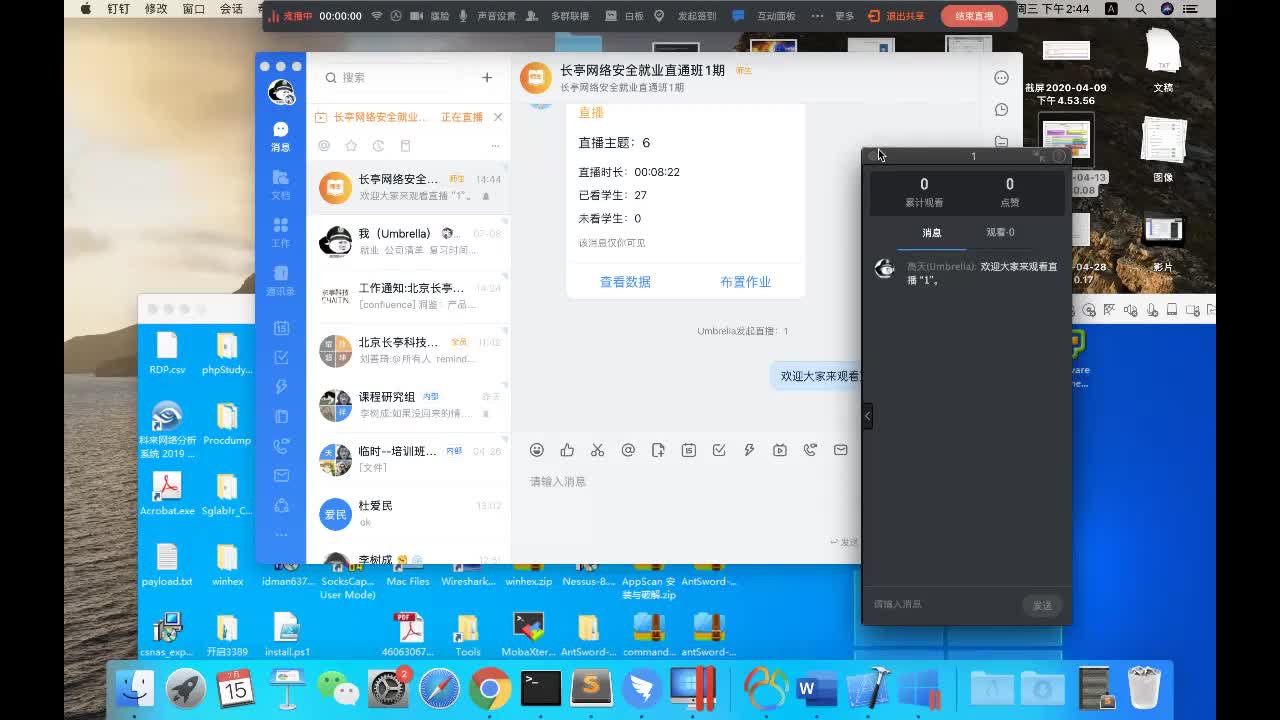Viewport: 1280px width, 720px height.
Task: Click the envelope icon in chat toolbar
Action: pos(840,450)
